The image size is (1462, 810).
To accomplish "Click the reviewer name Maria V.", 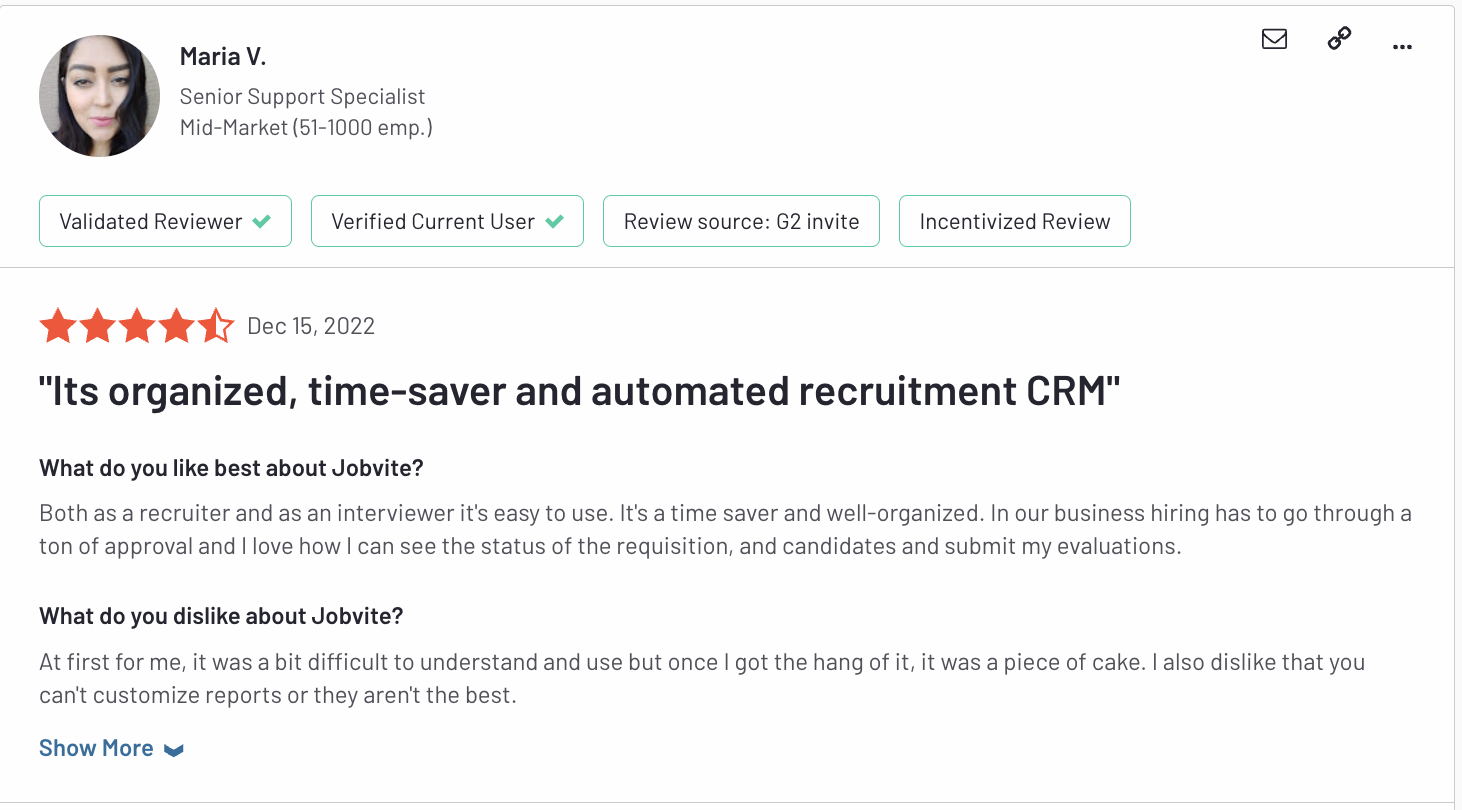I will coord(223,57).
